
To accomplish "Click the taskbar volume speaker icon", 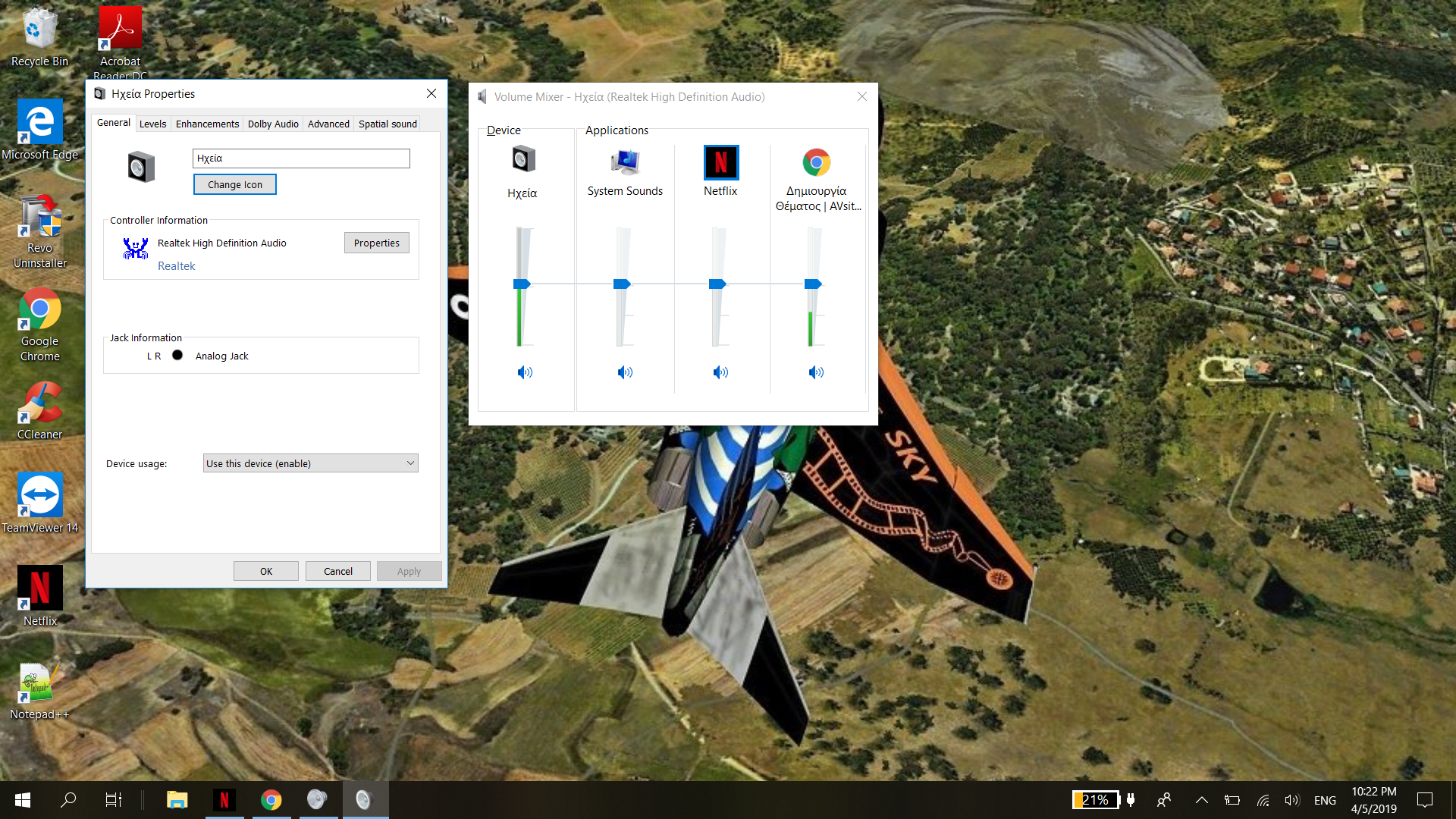I will tap(1292, 800).
